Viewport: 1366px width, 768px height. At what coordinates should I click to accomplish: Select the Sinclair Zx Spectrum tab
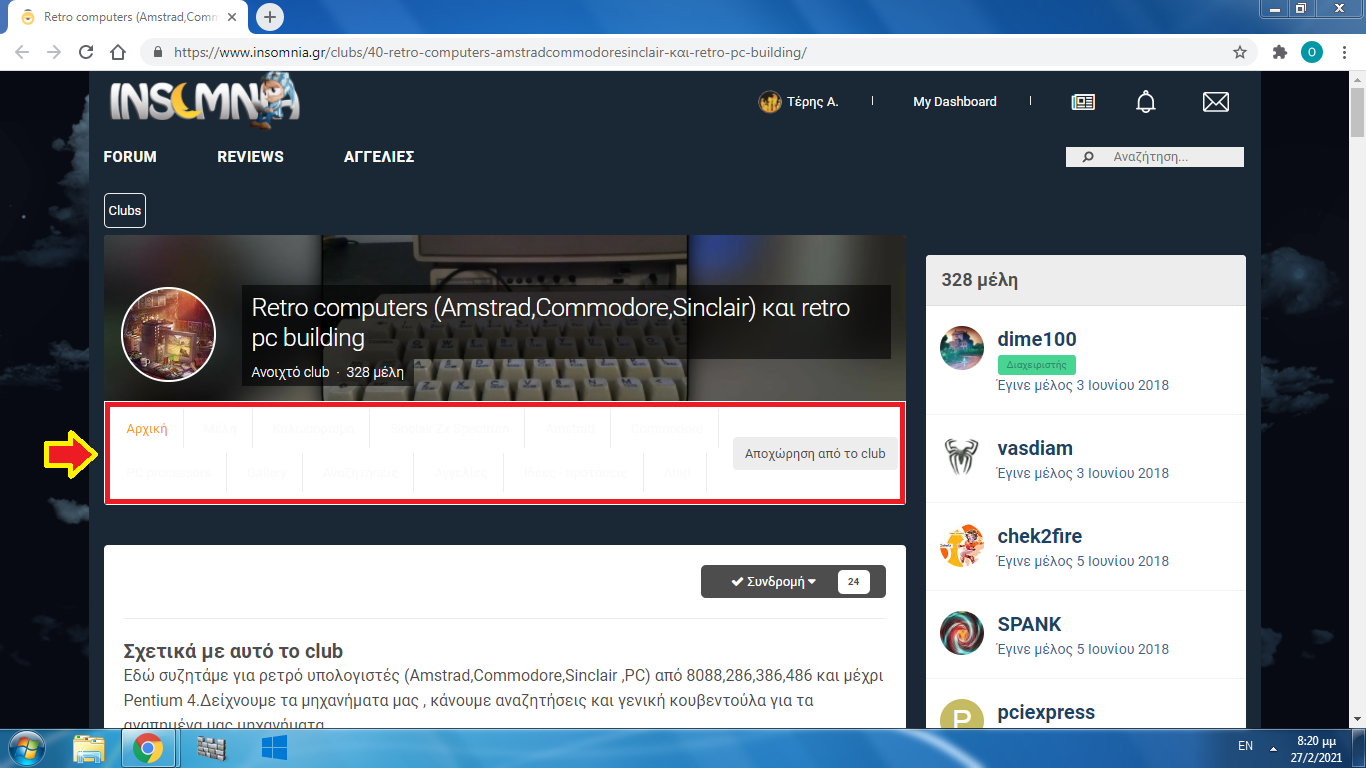450,428
